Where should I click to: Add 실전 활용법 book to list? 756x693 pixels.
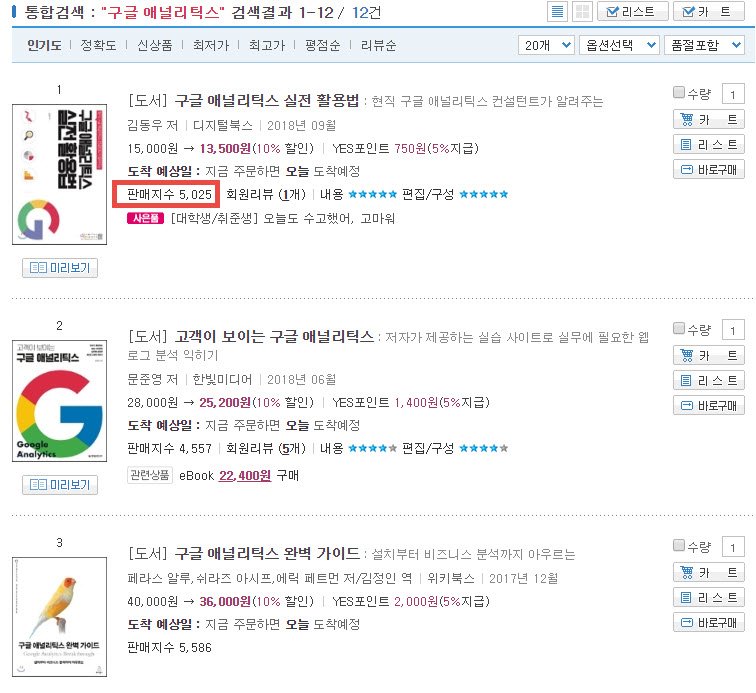709,144
